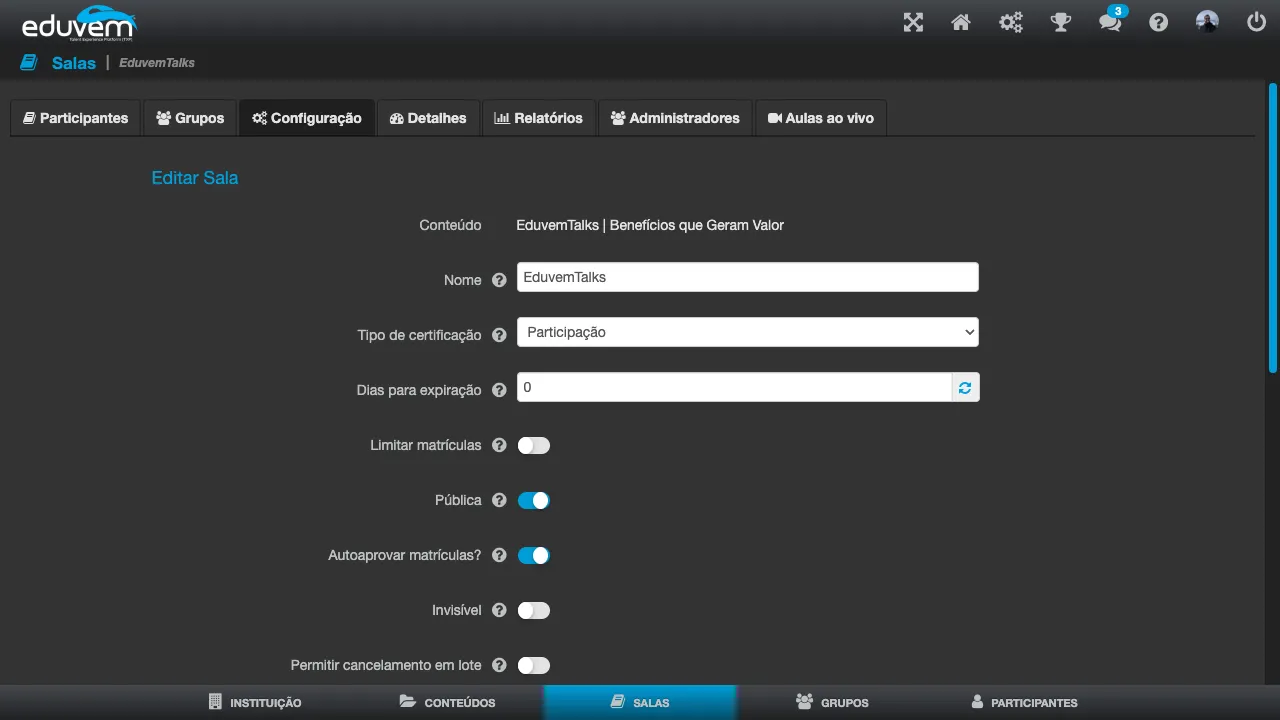Image resolution: width=1280 pixels, height=720 pixels.
Task: Select the Configuração tab
Action: [307, 118]
